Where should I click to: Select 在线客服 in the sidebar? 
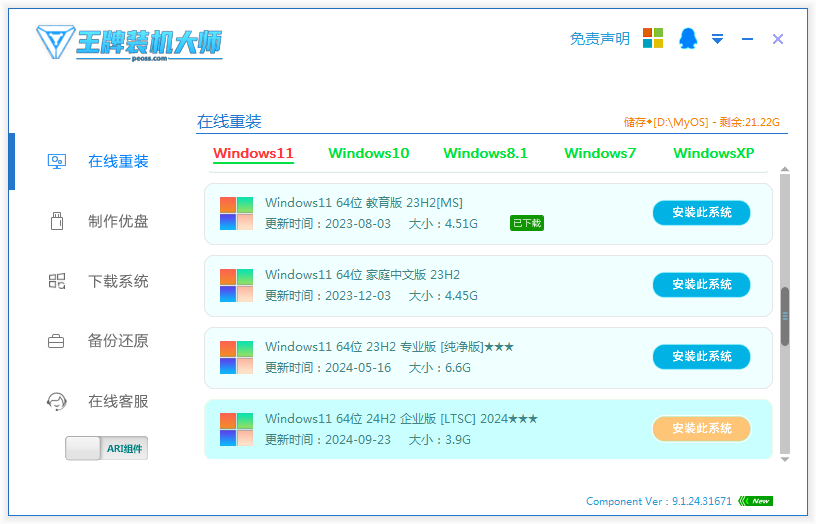pyautogui.click(x=118, y=401)
